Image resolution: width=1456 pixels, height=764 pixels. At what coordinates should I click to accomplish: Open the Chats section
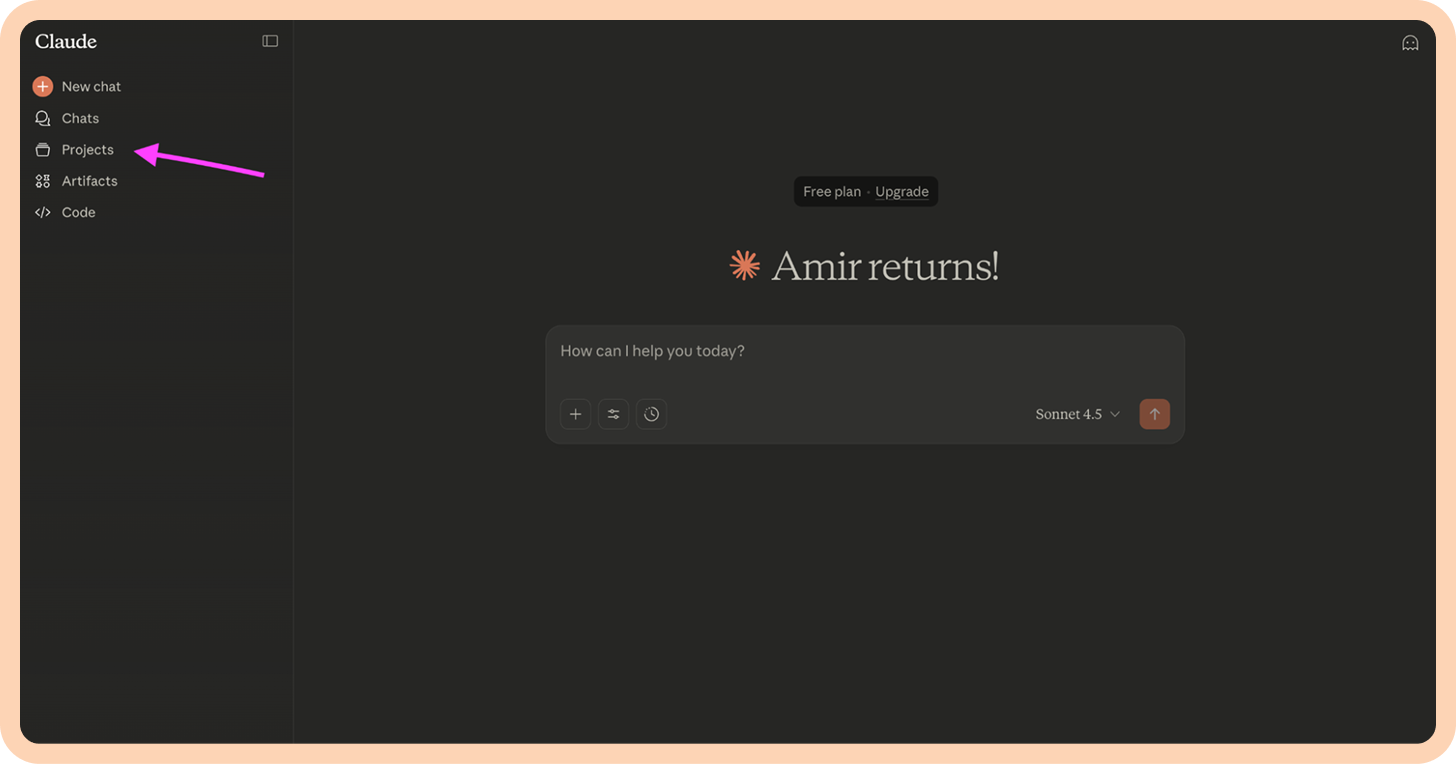click(x=80, y=118)
